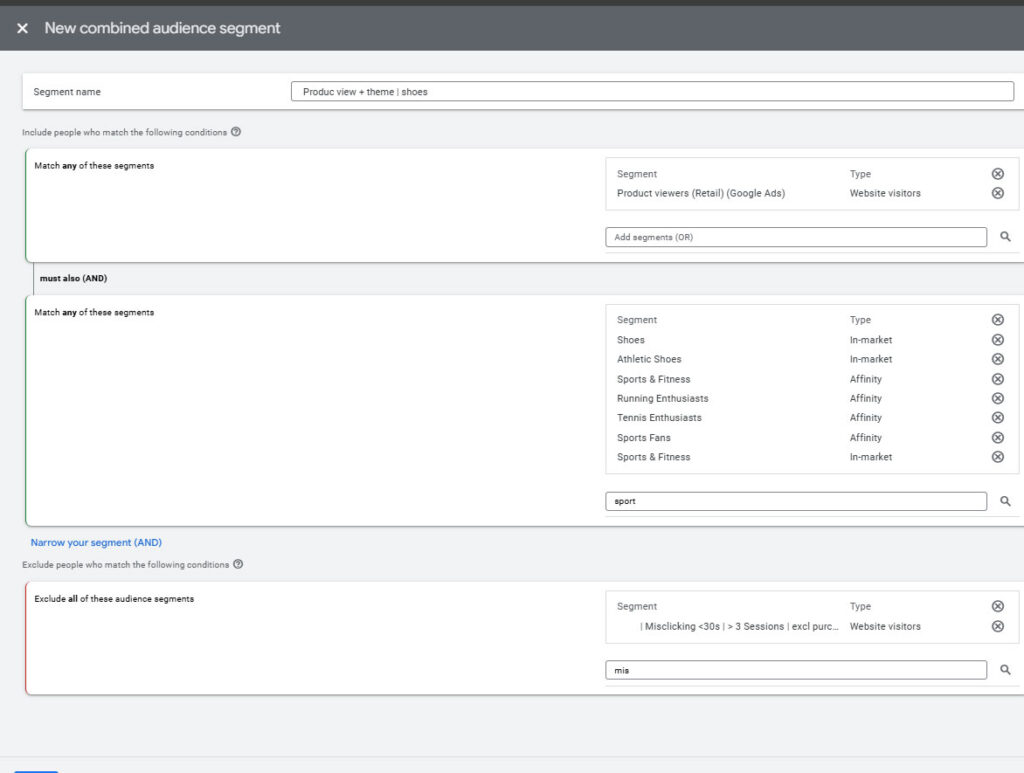Remove the Shoes in-market segment
The width and height of the screenshot is (1024, 773).
pos(997,340)
